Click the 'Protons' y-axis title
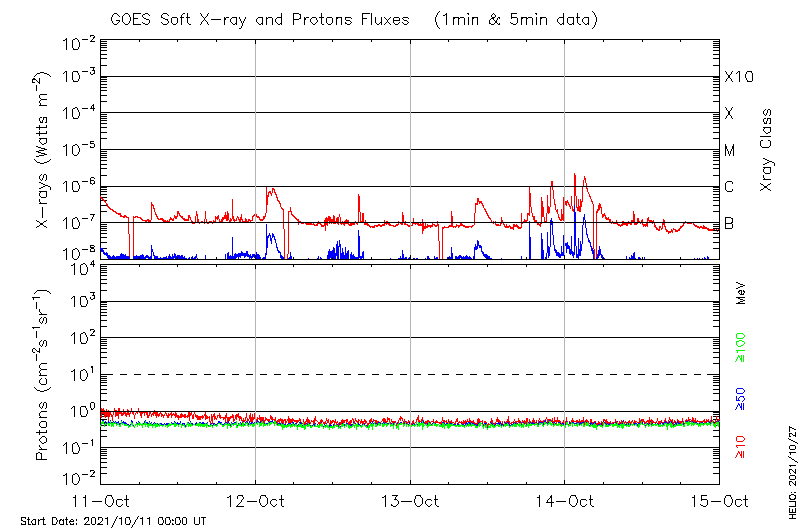Image resolution: width=800 pixels, height=530 pixels. click(x=43, y=373)
